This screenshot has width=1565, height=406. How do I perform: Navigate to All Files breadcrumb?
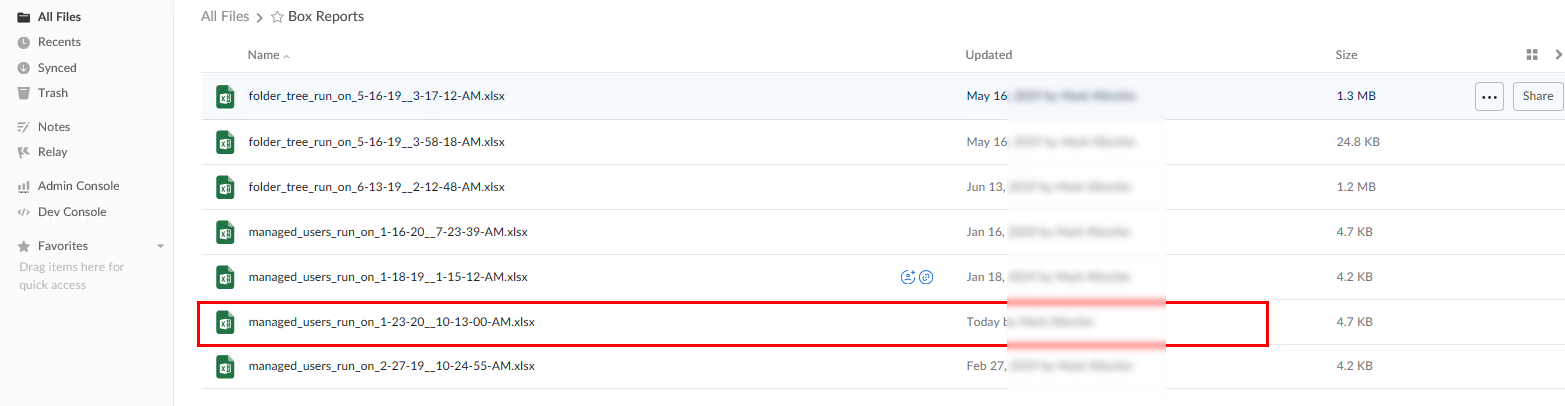pos(224,17)
